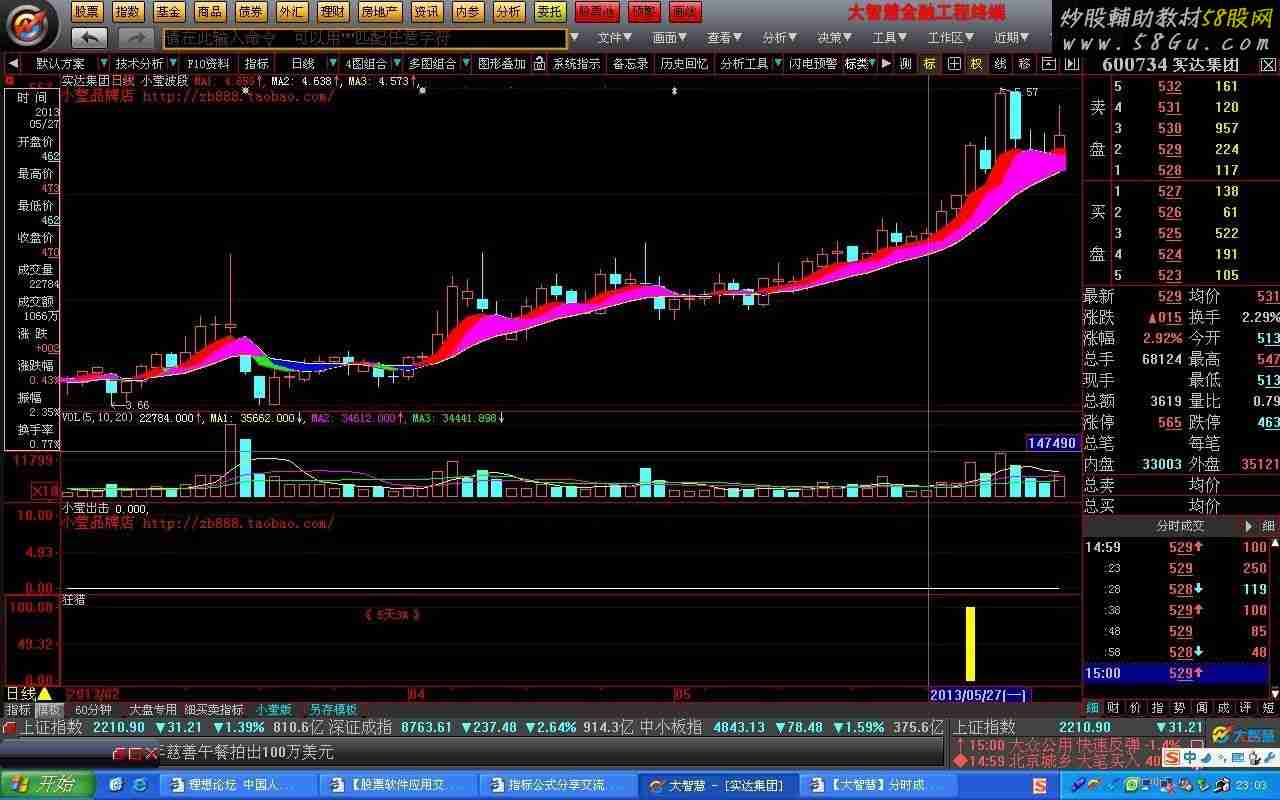Click Internet Explorer quick launch icon

(x=139, y=784)
